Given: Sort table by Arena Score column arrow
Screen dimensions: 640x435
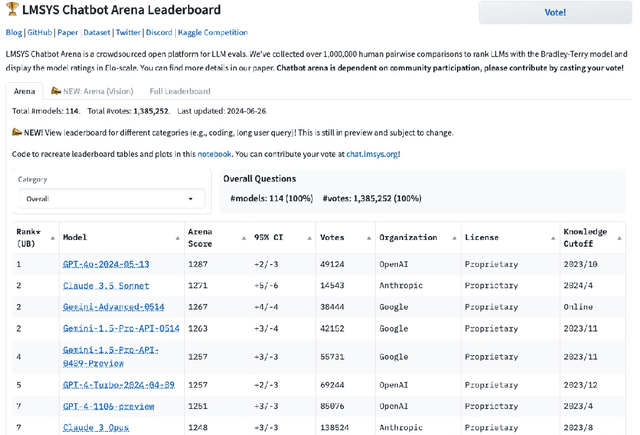Looking at the screenshot, I should click(x=244, y=238).
